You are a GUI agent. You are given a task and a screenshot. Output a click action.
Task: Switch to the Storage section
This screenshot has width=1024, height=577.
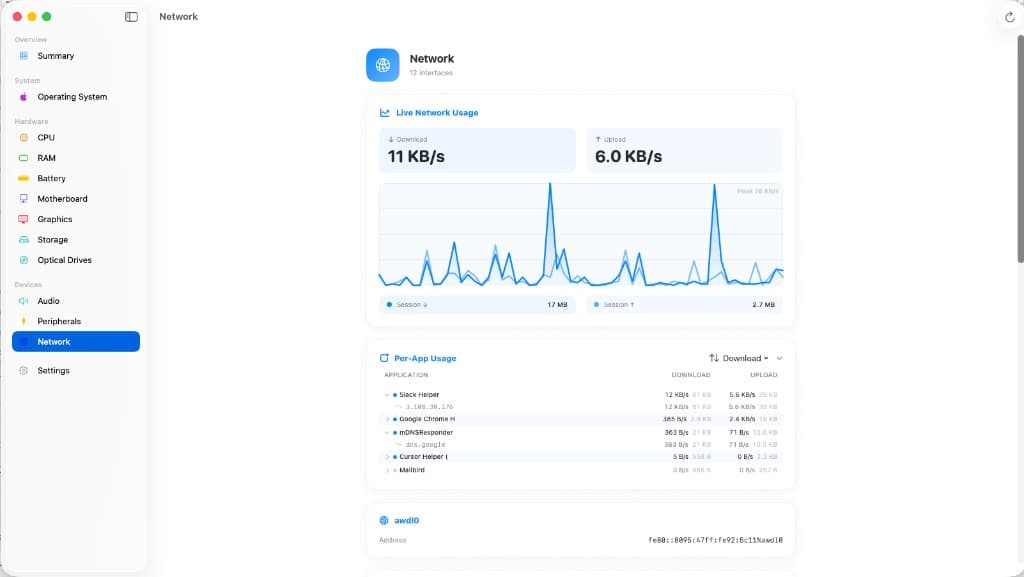pyautogui.click(x=76, y=240)
